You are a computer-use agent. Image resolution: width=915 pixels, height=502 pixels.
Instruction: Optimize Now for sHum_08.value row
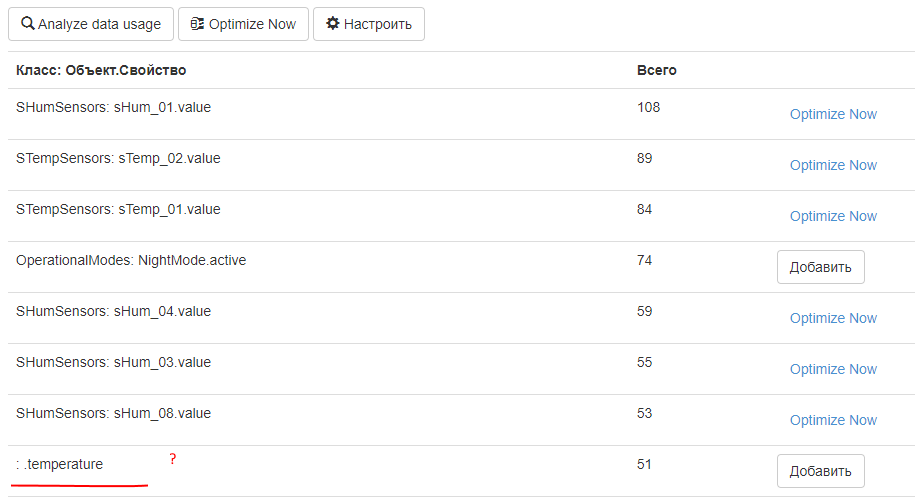coord(833,420)
